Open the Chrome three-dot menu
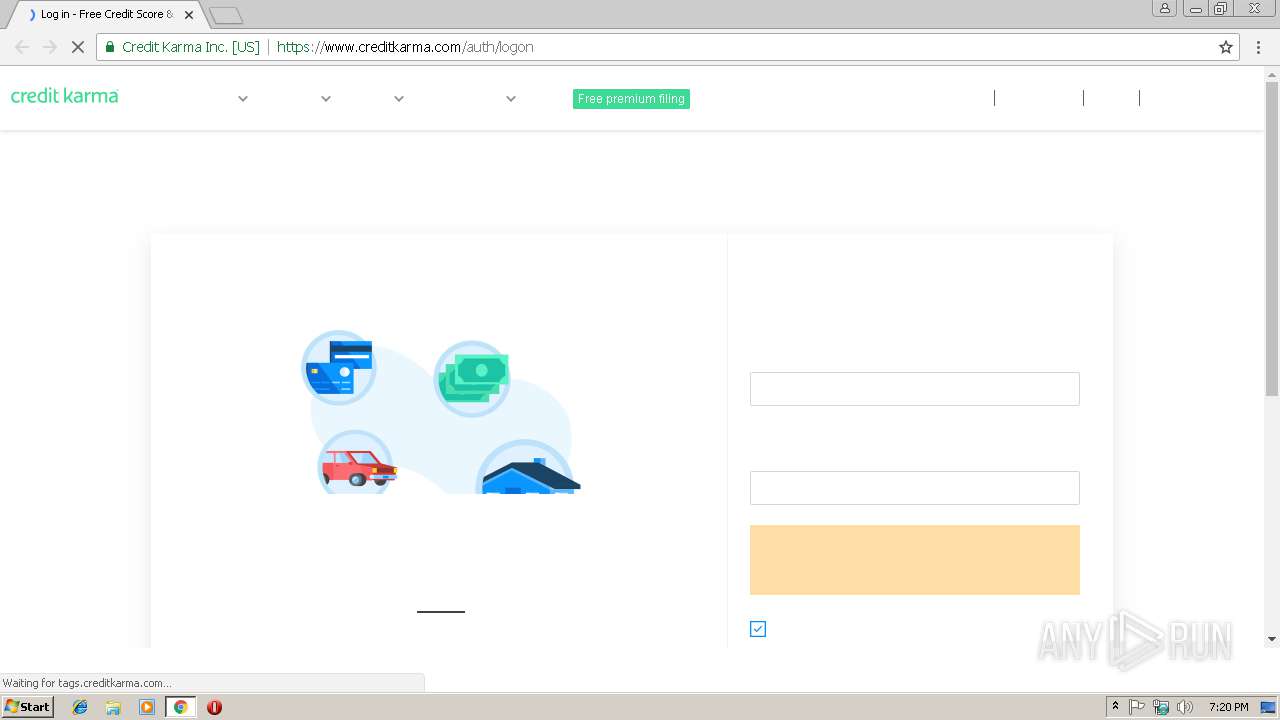The height and width of the screenshot is (720, 1280). 1259,47
